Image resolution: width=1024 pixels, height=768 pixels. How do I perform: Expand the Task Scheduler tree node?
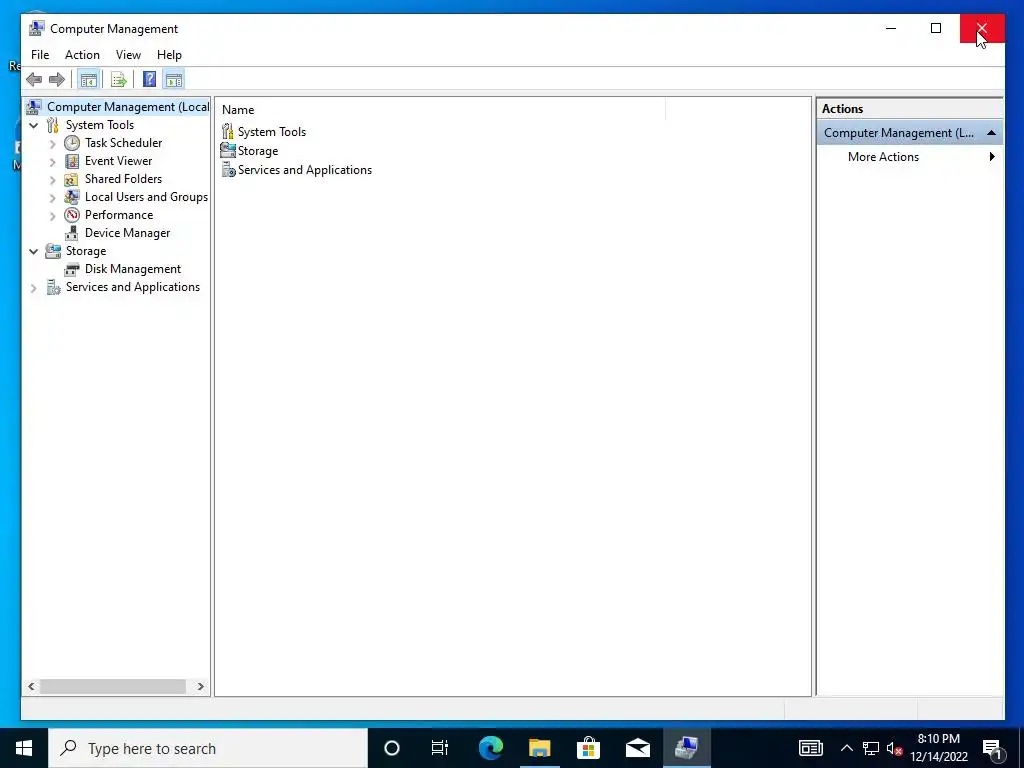pyautogui.click(x=53, y=143)
